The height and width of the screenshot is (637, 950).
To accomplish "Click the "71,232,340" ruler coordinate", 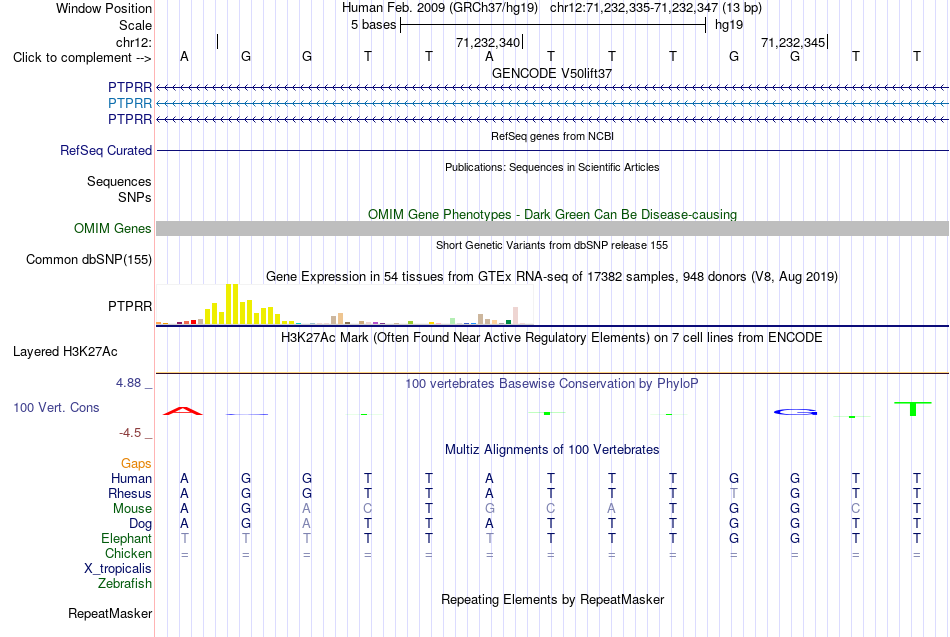I will pyautogui.click(x=488, y=42).
